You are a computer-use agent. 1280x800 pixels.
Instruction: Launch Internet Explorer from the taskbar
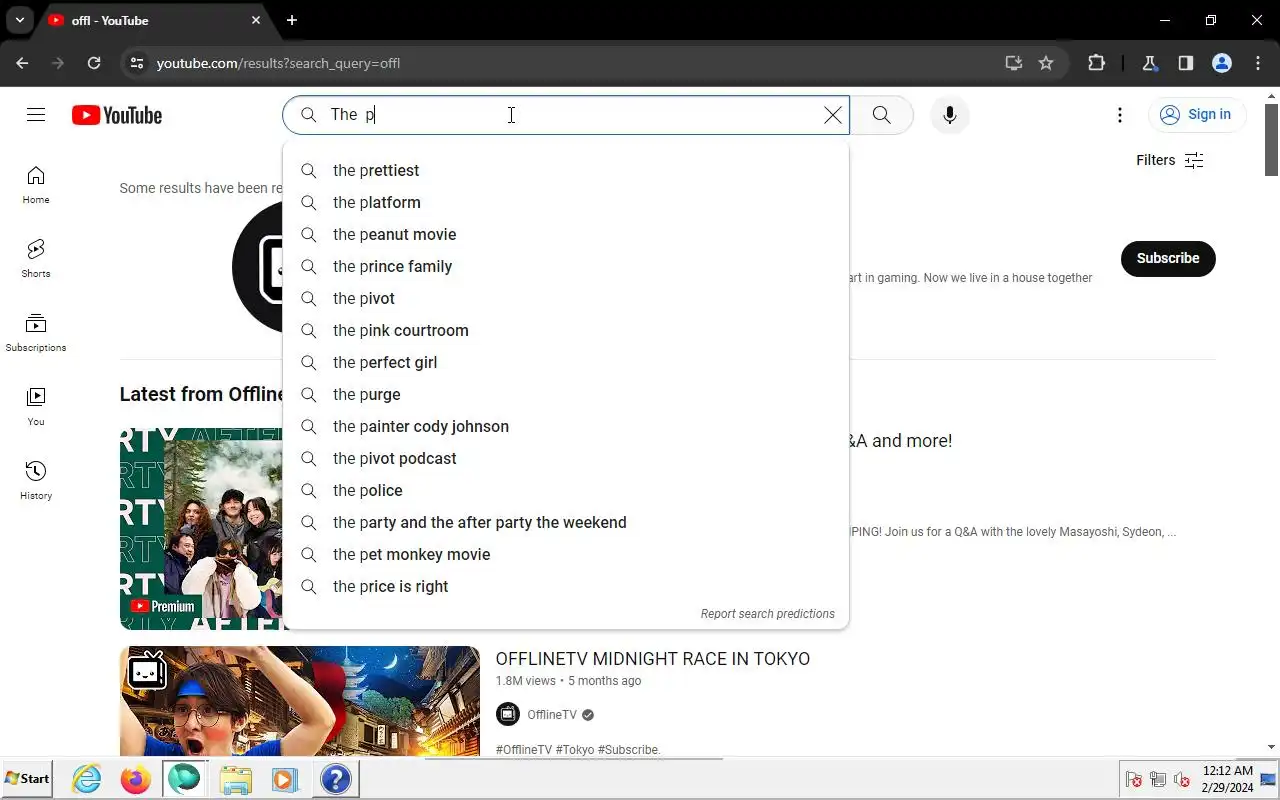tap(87, 779)
